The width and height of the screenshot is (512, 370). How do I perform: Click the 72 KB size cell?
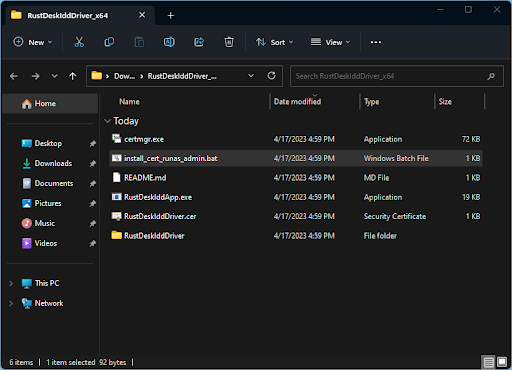pyautogui.click(x=471, y=139)
